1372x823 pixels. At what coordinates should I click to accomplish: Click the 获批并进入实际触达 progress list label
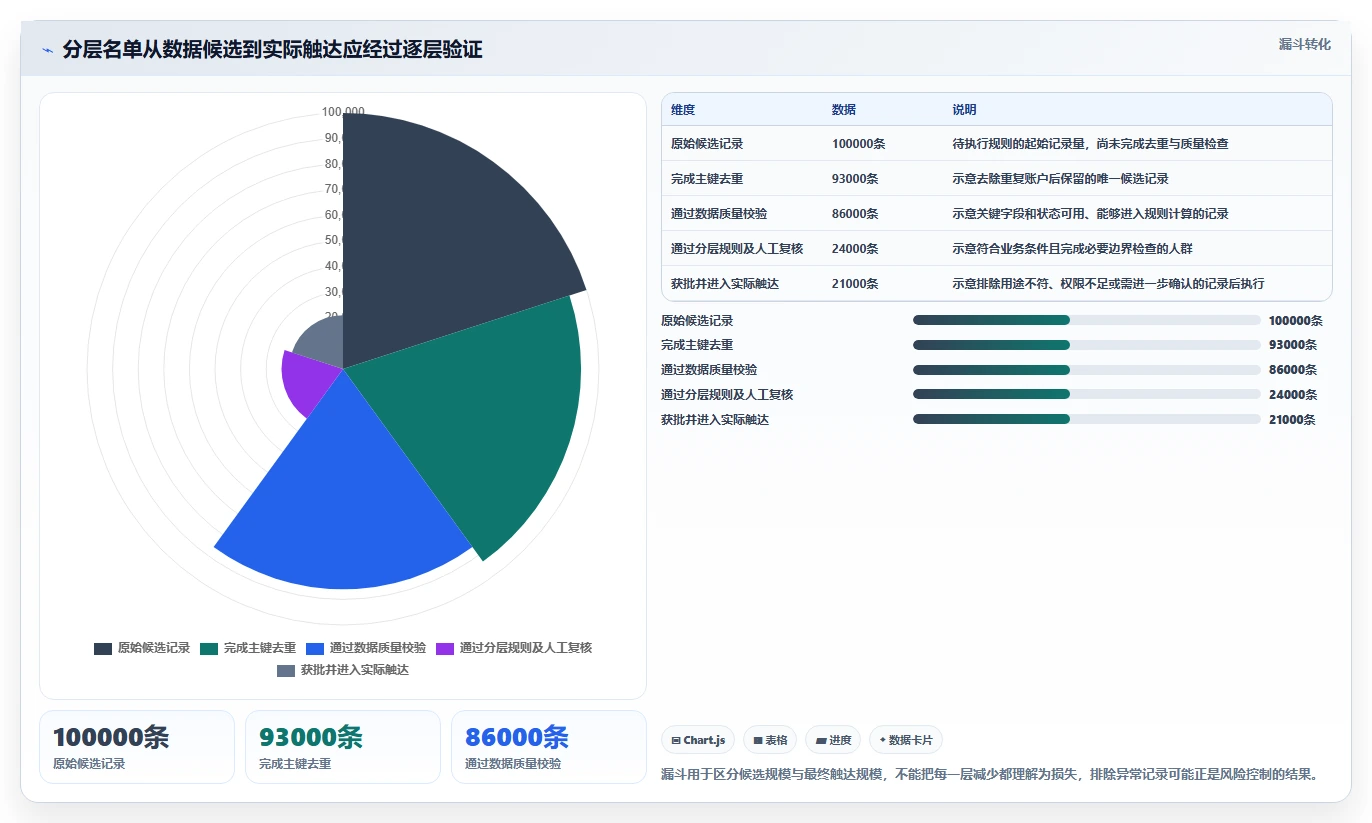coord(715,420)
